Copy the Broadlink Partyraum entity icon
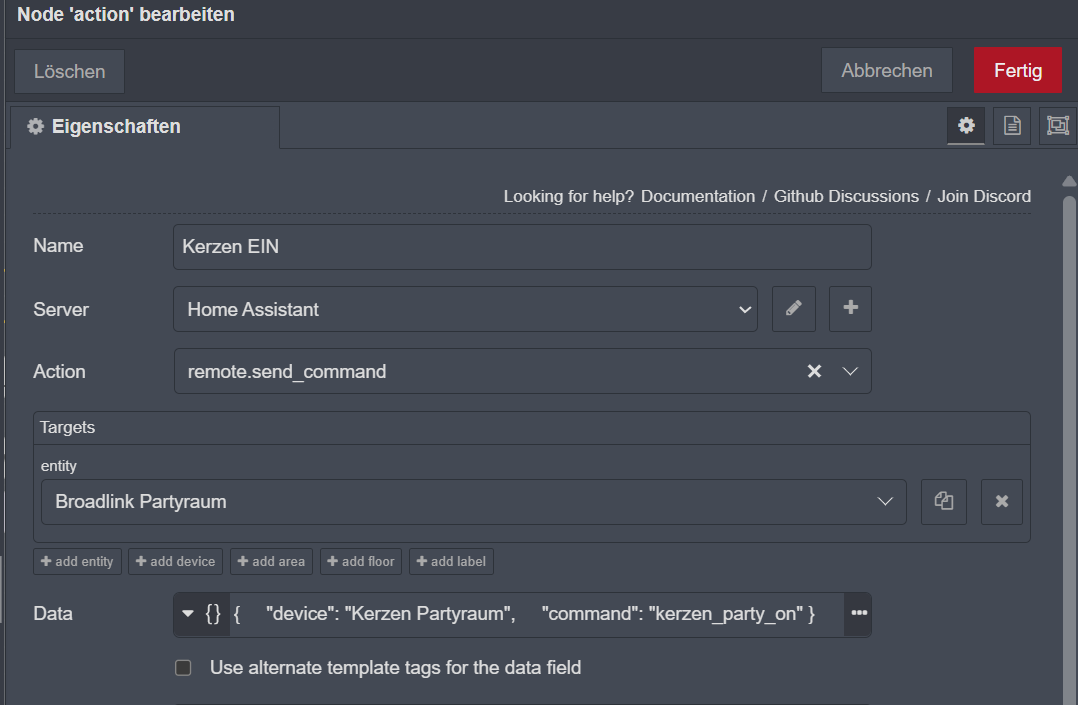1078x705 pixels. point(943,501)
